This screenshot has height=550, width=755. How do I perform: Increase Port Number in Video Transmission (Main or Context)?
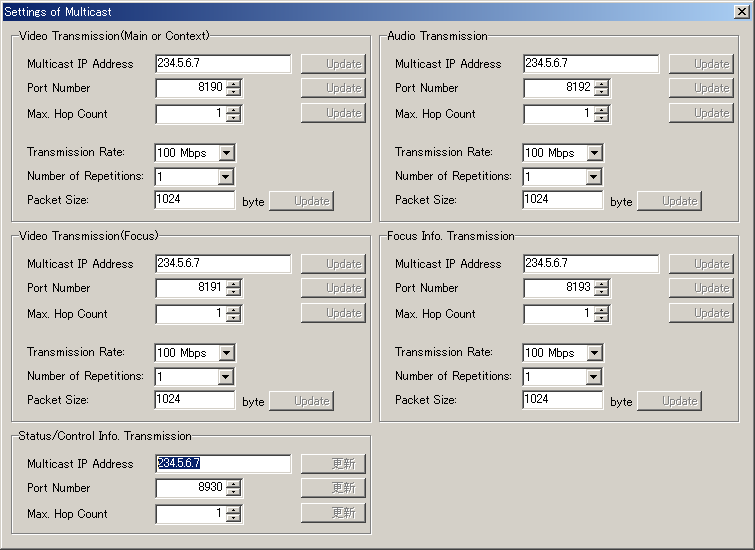click(233, 84)
